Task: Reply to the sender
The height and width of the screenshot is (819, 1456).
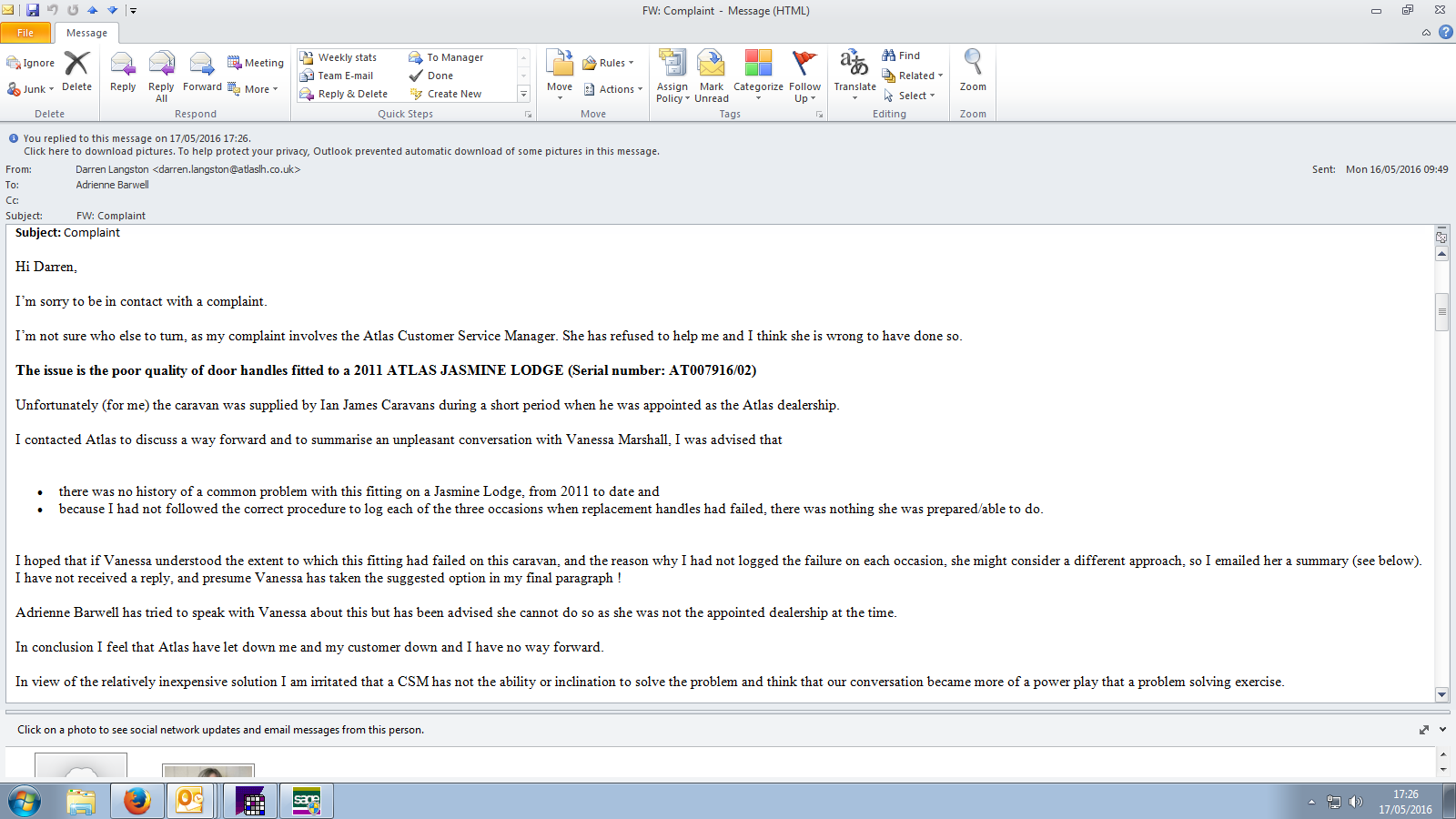Action: pos(123,73)
